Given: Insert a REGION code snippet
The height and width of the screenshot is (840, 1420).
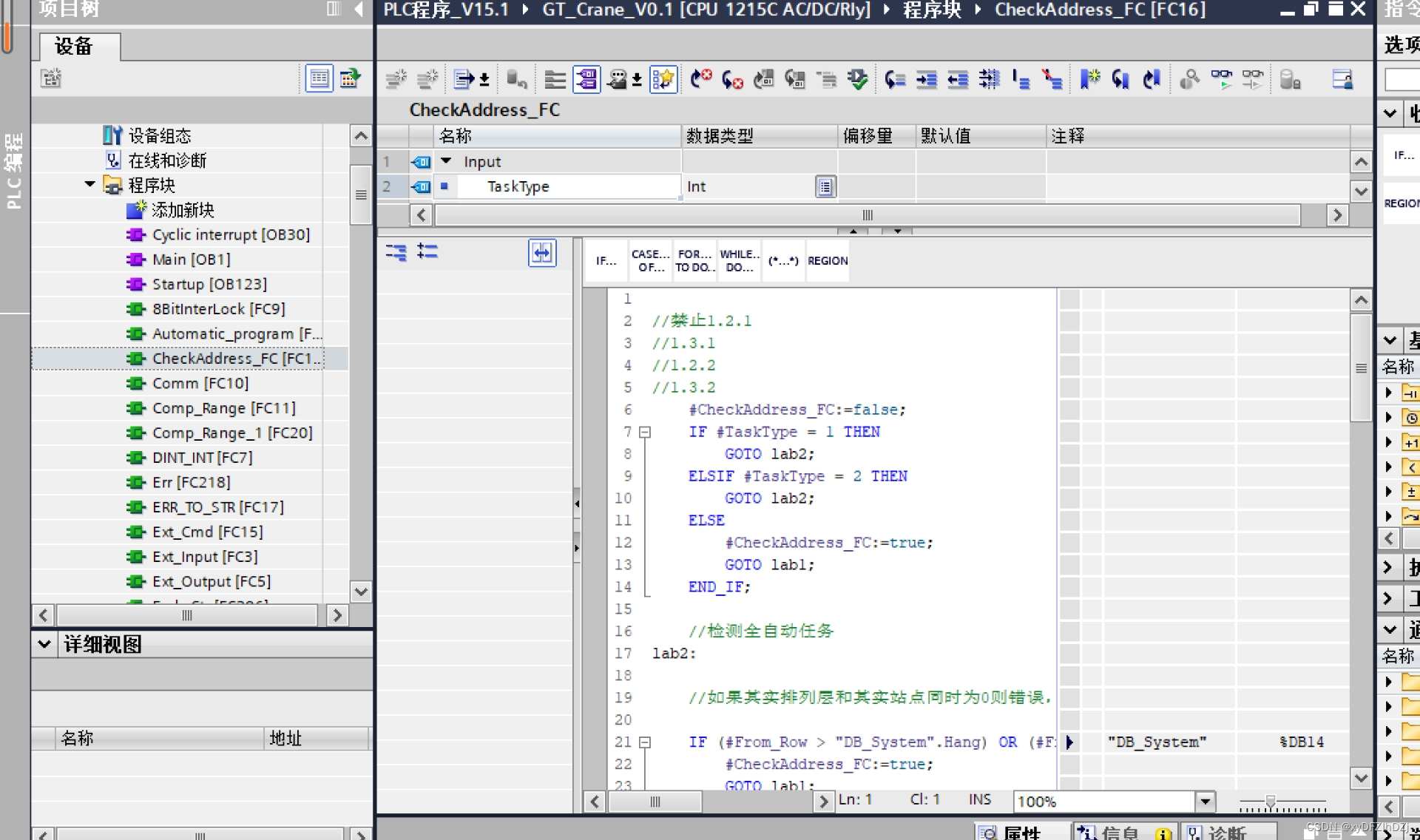Looking at the screenshot, I should click(x=828, y=260).
